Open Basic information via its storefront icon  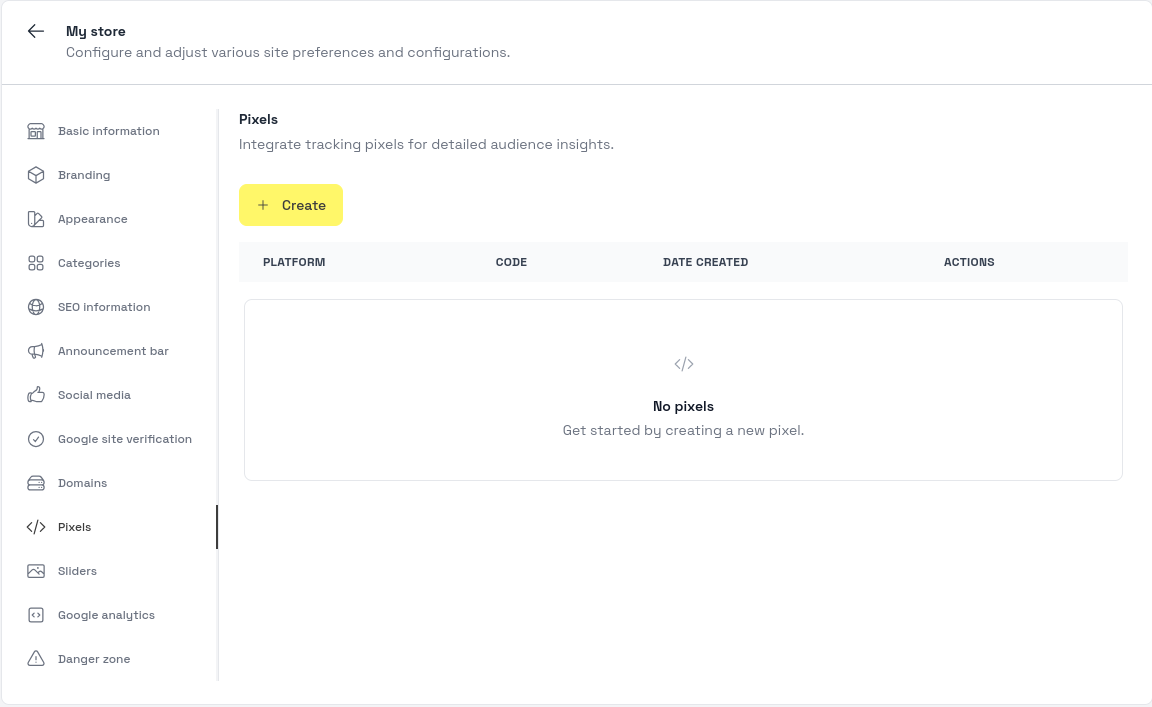coord(36,131)
